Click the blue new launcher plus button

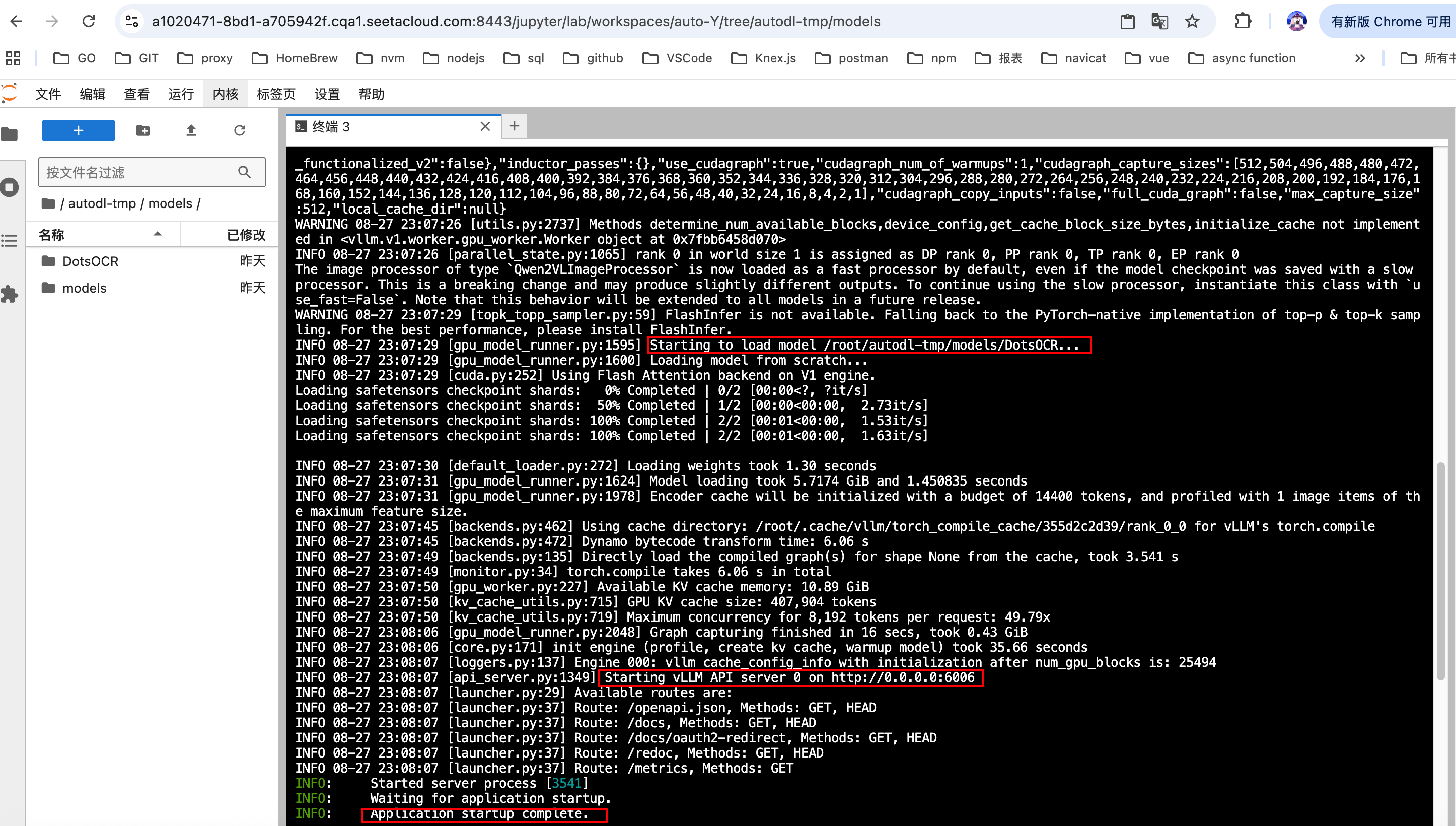pyautogui.click(x=78, y=130)
